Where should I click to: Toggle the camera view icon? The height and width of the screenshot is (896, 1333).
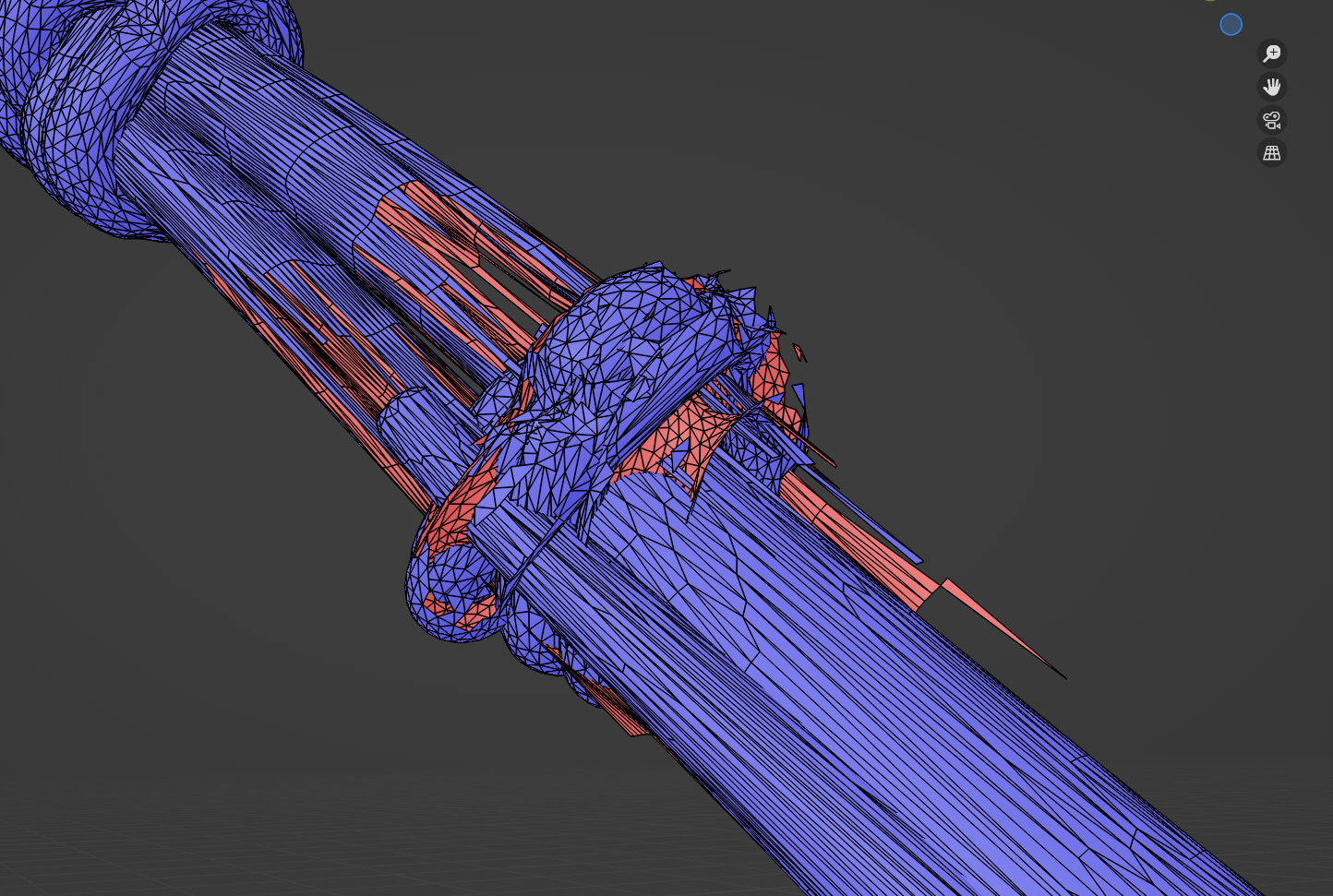(1272, 120)
